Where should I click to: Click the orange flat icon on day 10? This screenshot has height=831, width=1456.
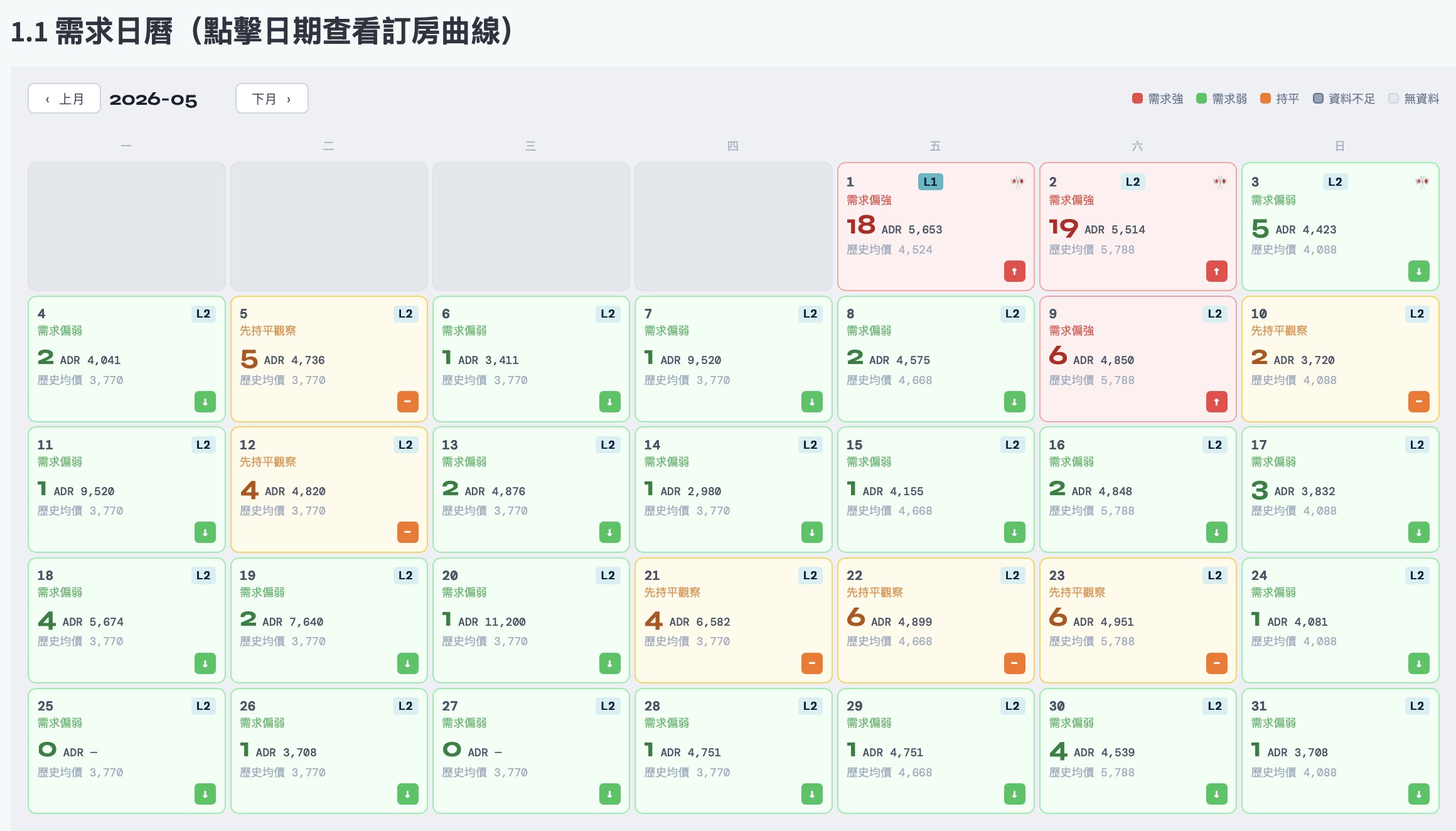(x=1418, y=402)
